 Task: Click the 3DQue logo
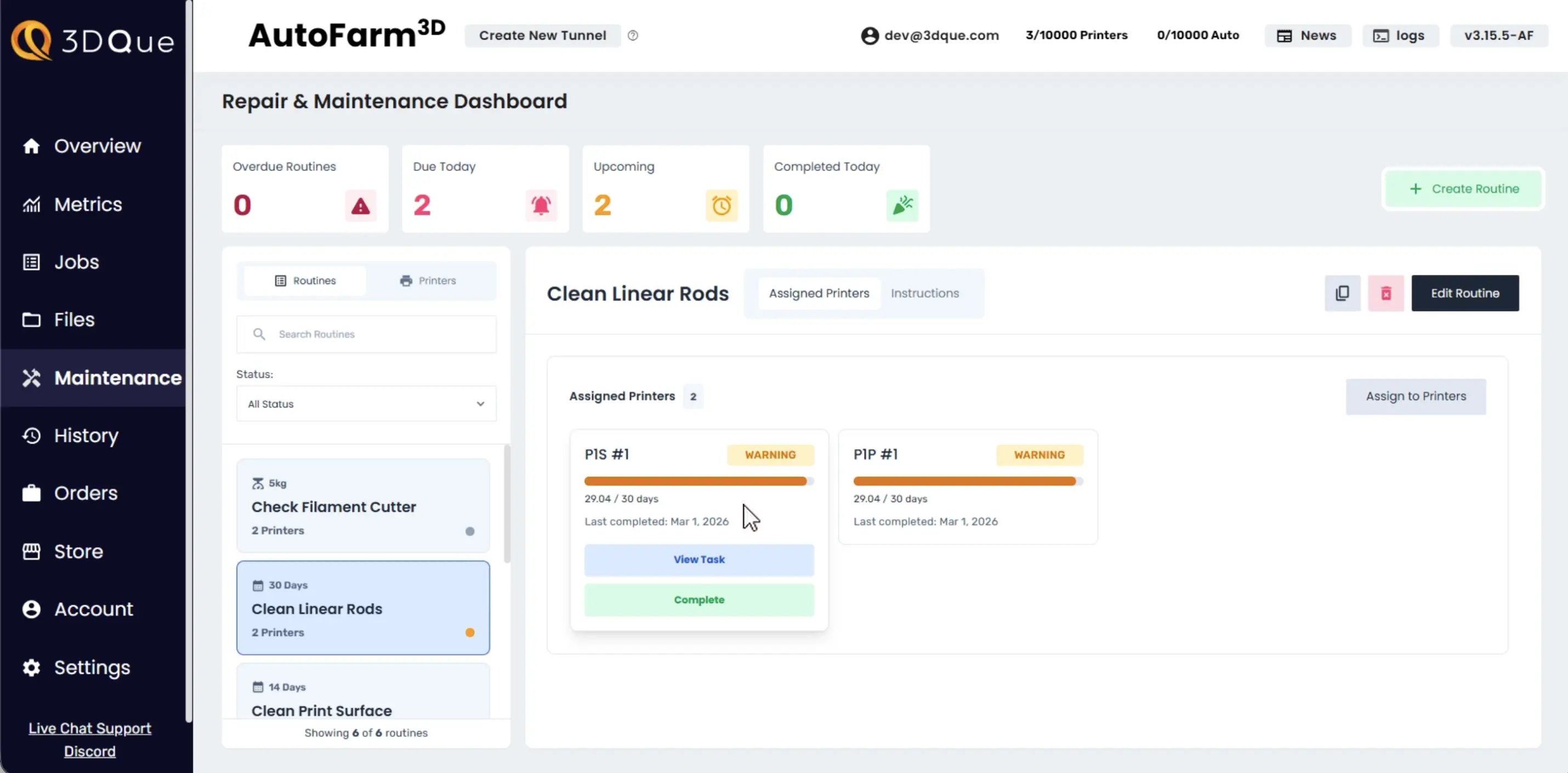93,41
